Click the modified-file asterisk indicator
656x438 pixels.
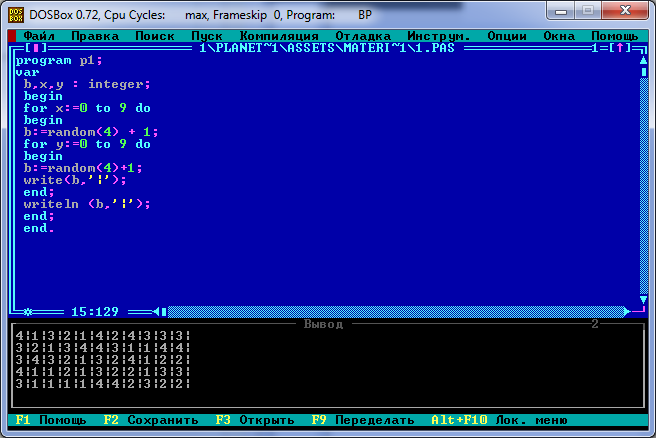click(x=28, y=311)
